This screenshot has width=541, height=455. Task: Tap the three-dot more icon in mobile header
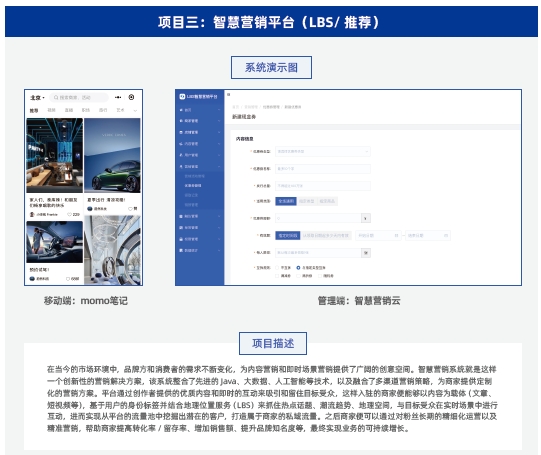[118, 97]
